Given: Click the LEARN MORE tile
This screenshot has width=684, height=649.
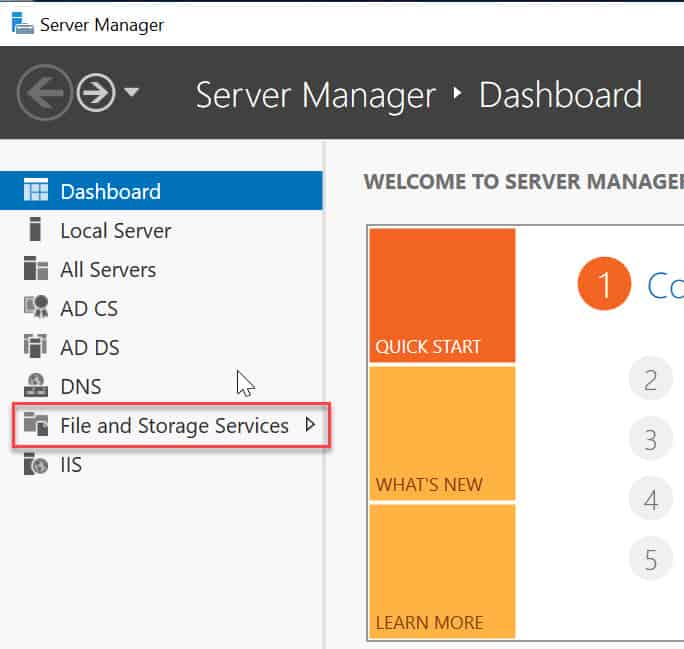Looking at the screenshot, I should coord(442,571).
